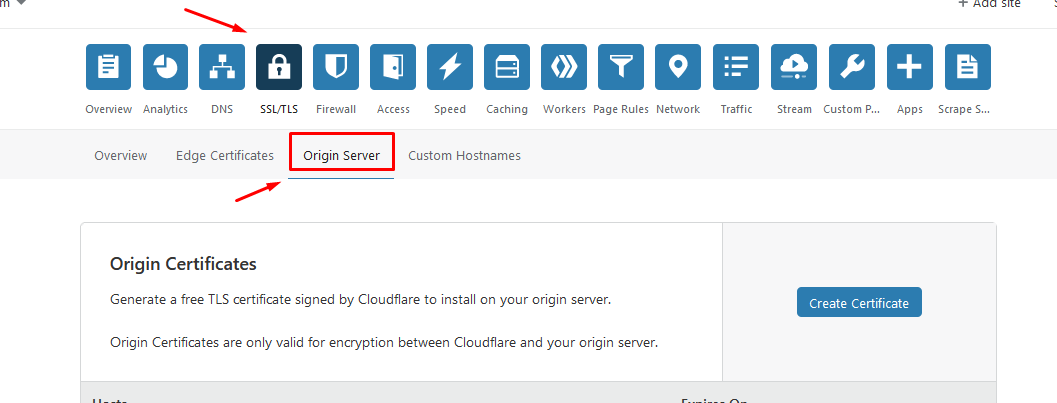Open the Stream cloud play icon
The image size is (1057, 403).
[794, 67]
